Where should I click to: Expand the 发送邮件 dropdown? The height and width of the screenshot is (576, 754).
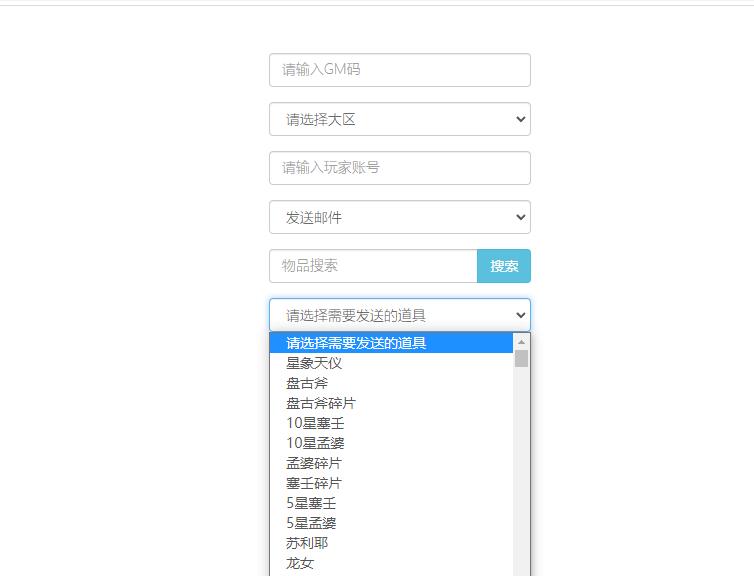pos(399,217)
